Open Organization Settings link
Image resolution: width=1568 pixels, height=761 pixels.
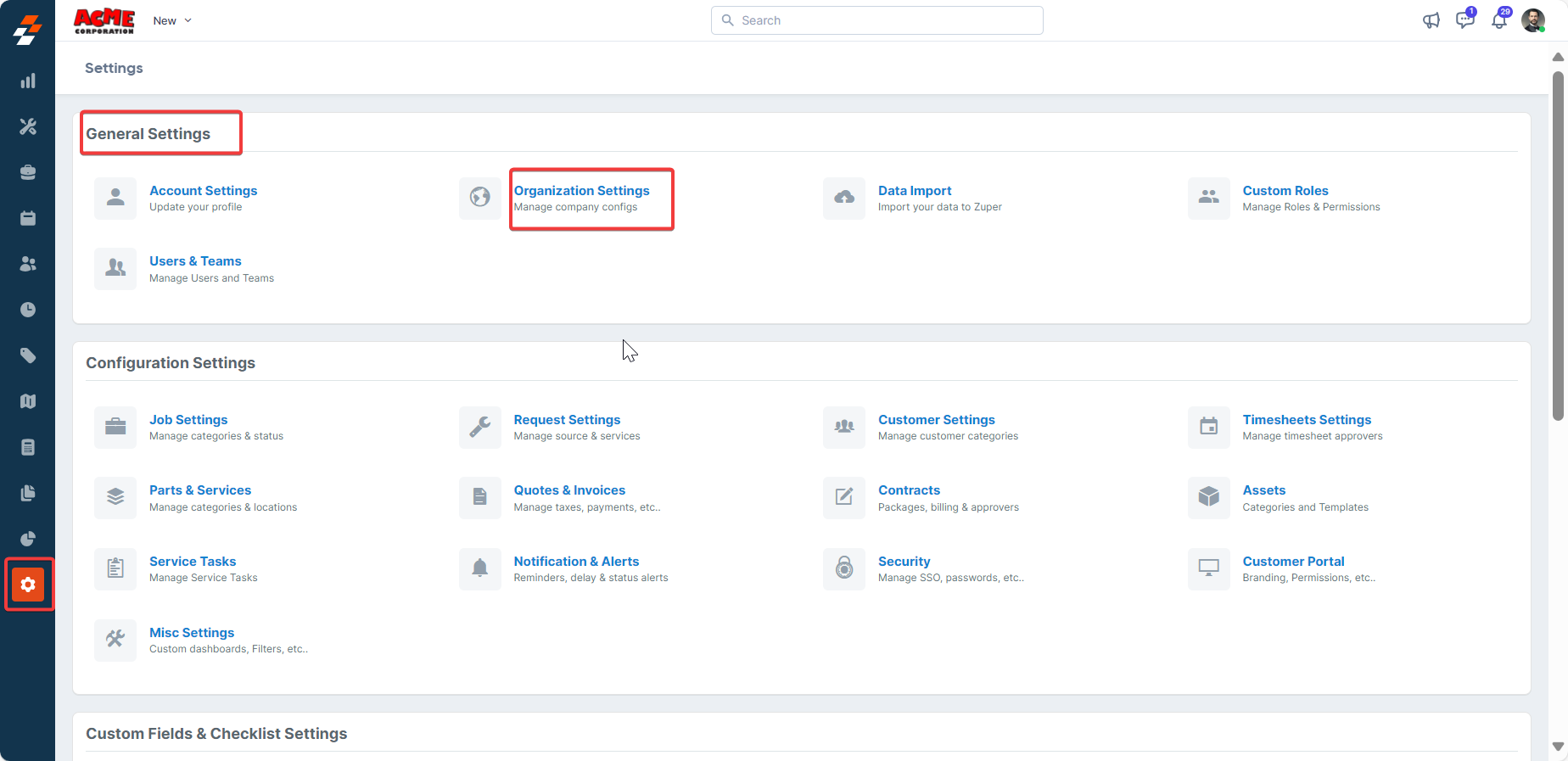[581, 191]
